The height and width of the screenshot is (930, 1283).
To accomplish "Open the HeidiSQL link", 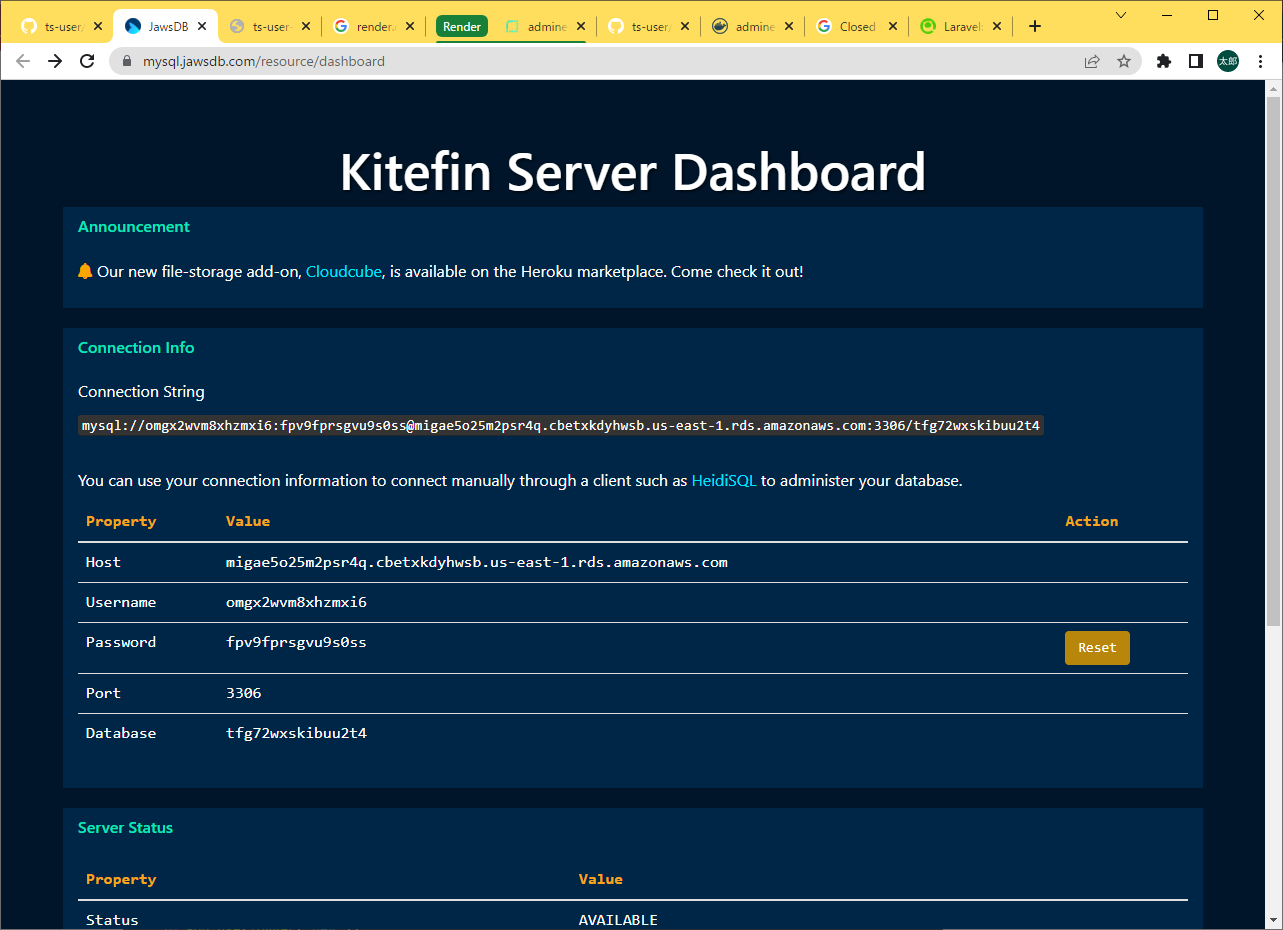I will tap(724, 481).
